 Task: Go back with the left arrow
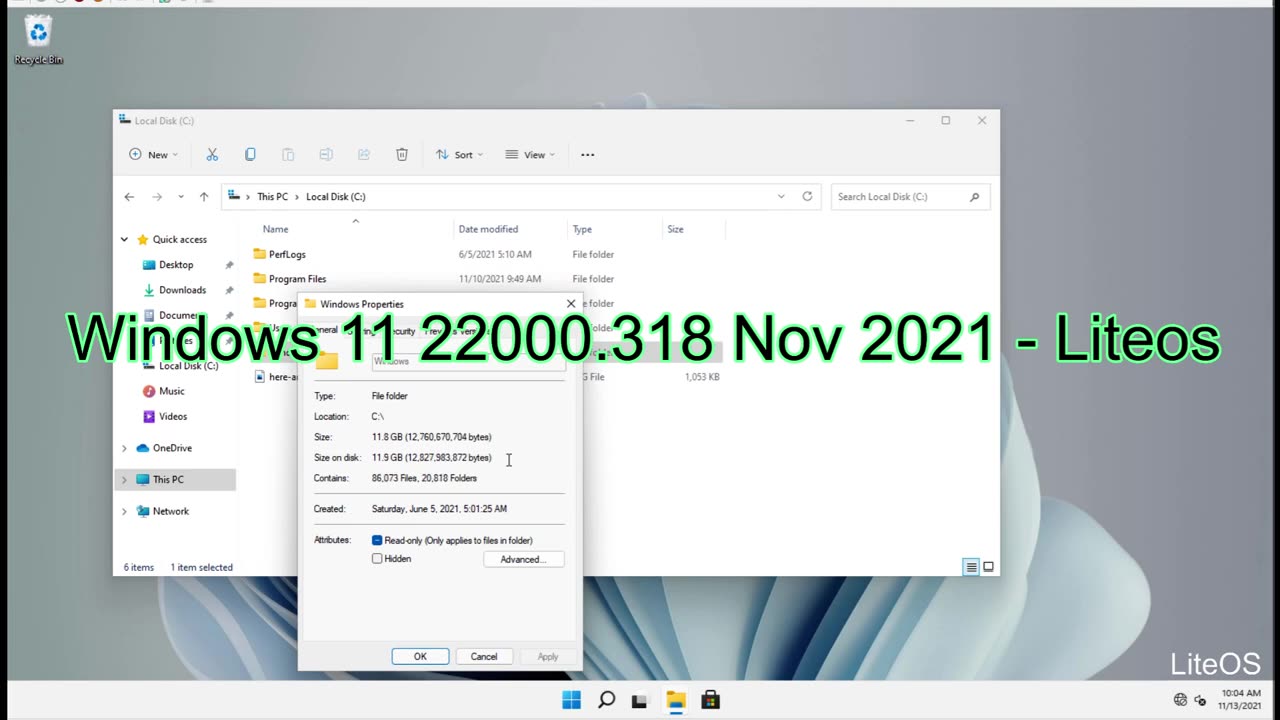(x=129, y=197)
